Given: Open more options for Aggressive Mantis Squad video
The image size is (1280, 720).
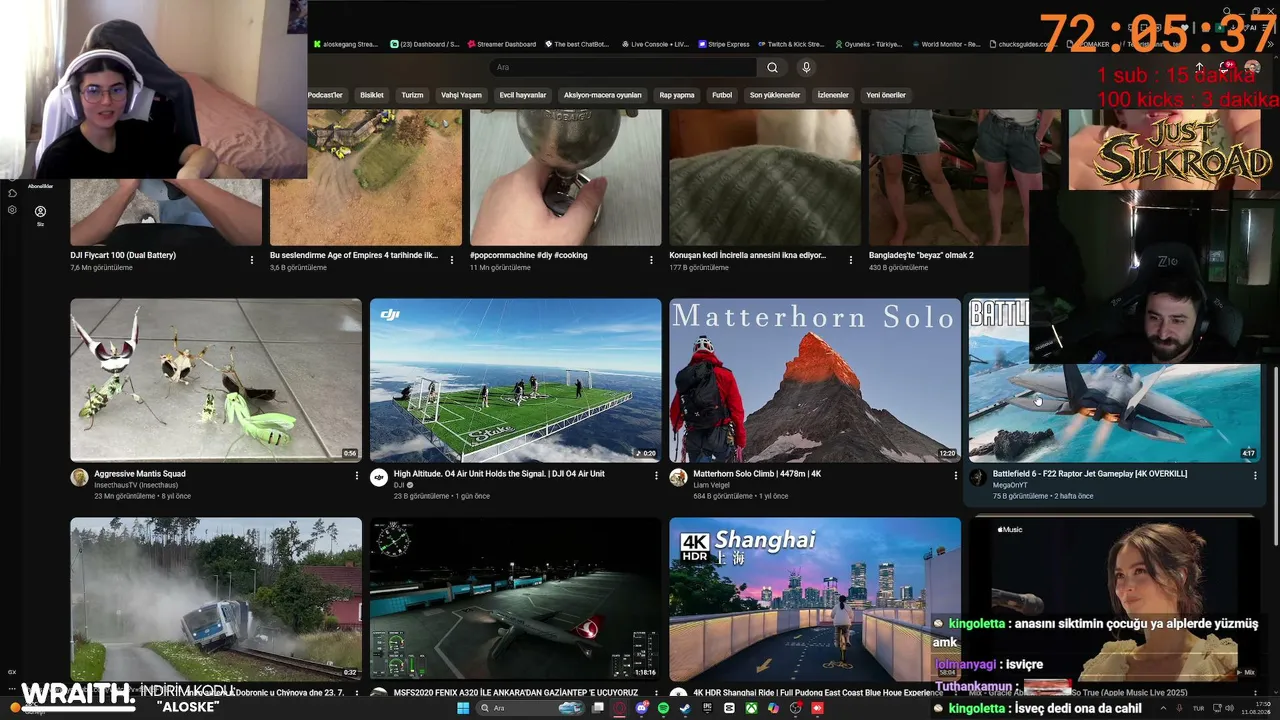Looking at the screenshot, I should 356,476.
